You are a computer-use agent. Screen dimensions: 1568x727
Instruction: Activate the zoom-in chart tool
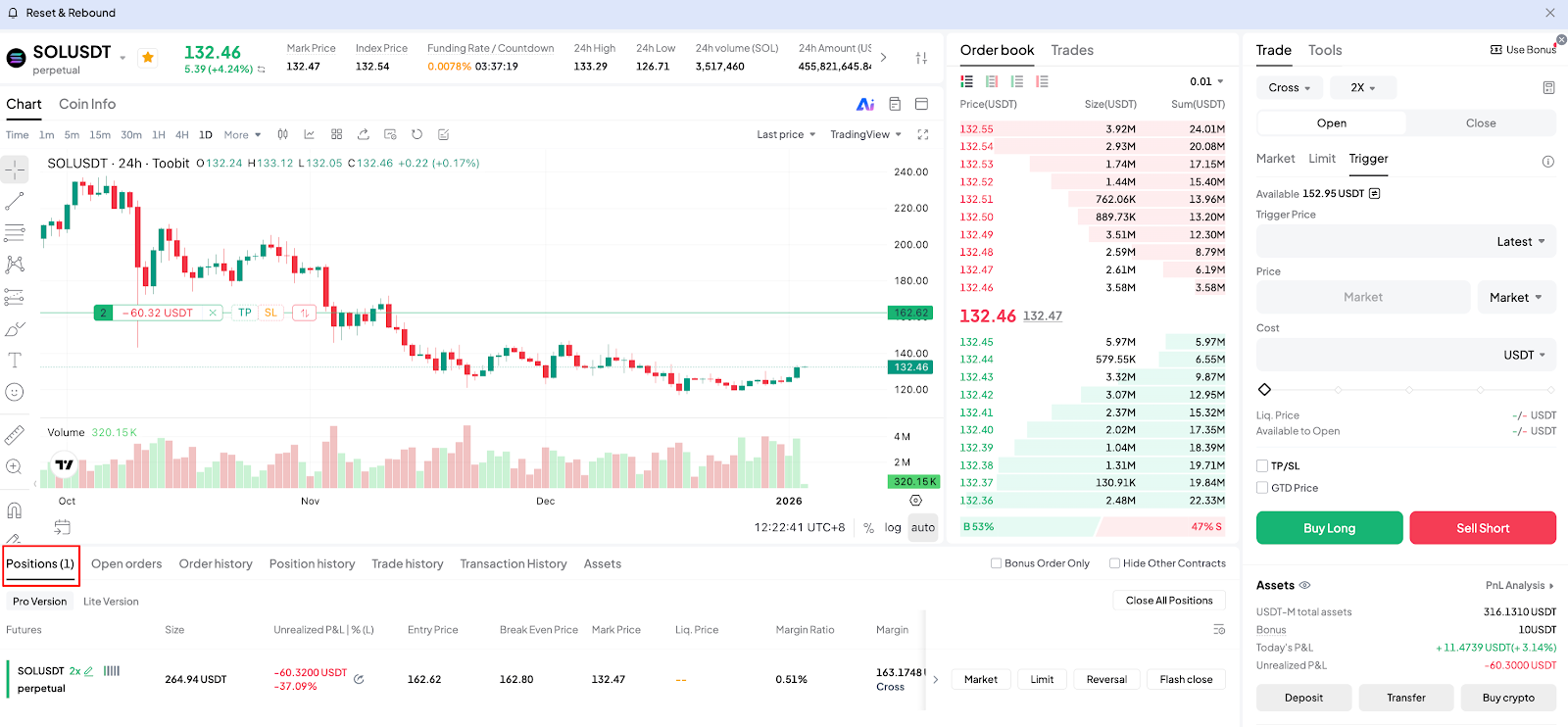coord(15,466)
